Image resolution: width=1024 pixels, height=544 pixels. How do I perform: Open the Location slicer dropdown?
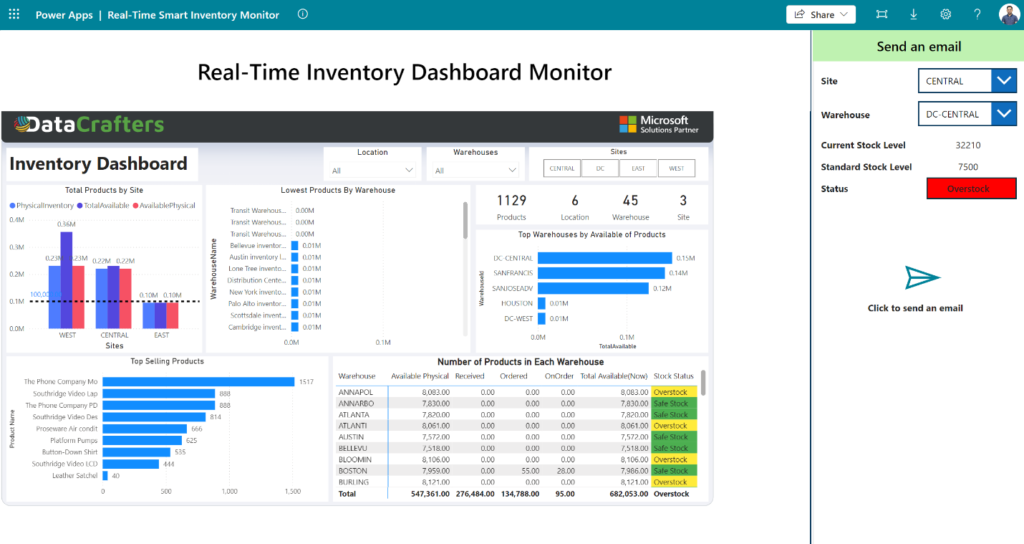tap(372, 170)
